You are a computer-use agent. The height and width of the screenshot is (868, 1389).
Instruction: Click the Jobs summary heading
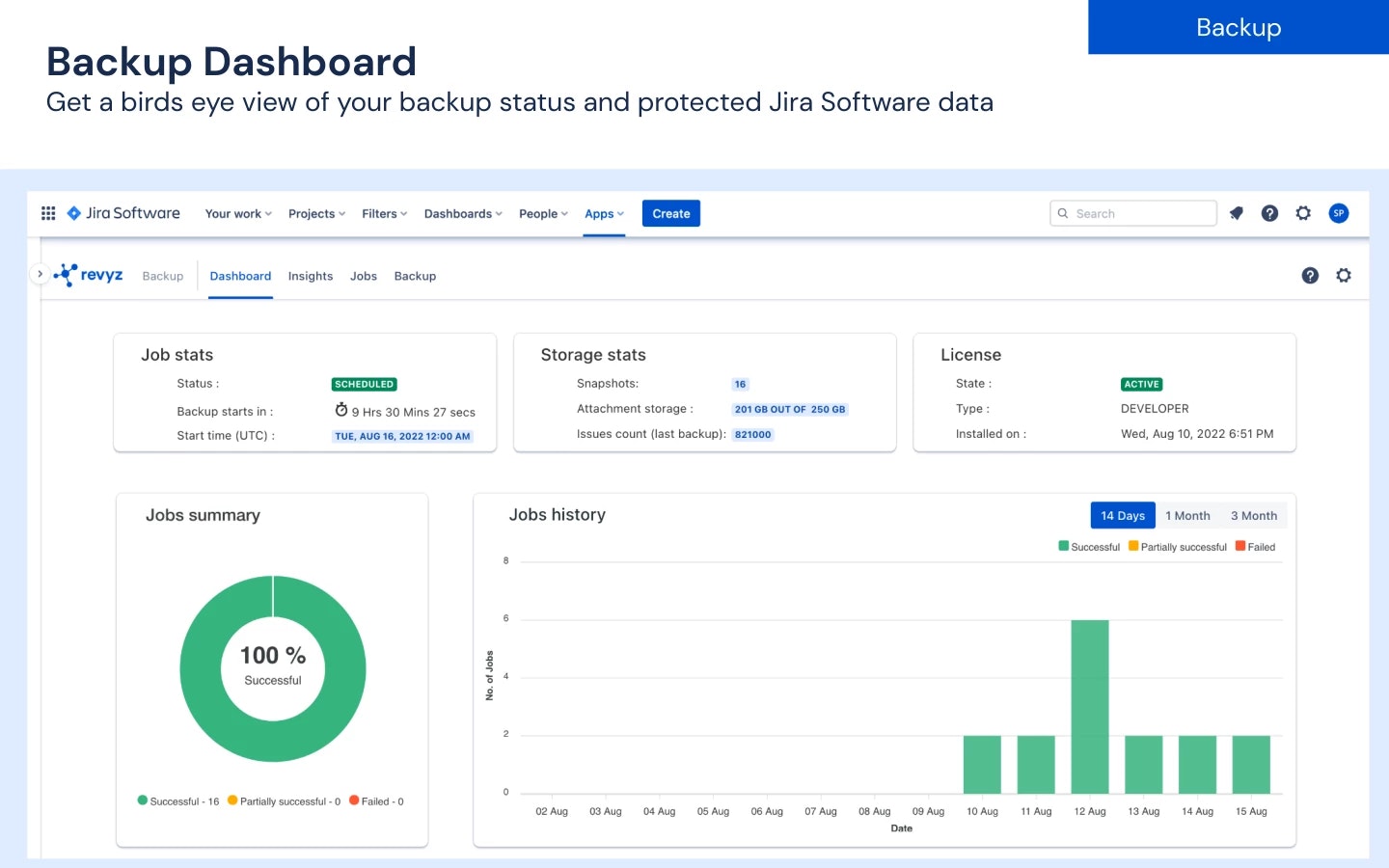pyautogui.click(x=203, y=515)
